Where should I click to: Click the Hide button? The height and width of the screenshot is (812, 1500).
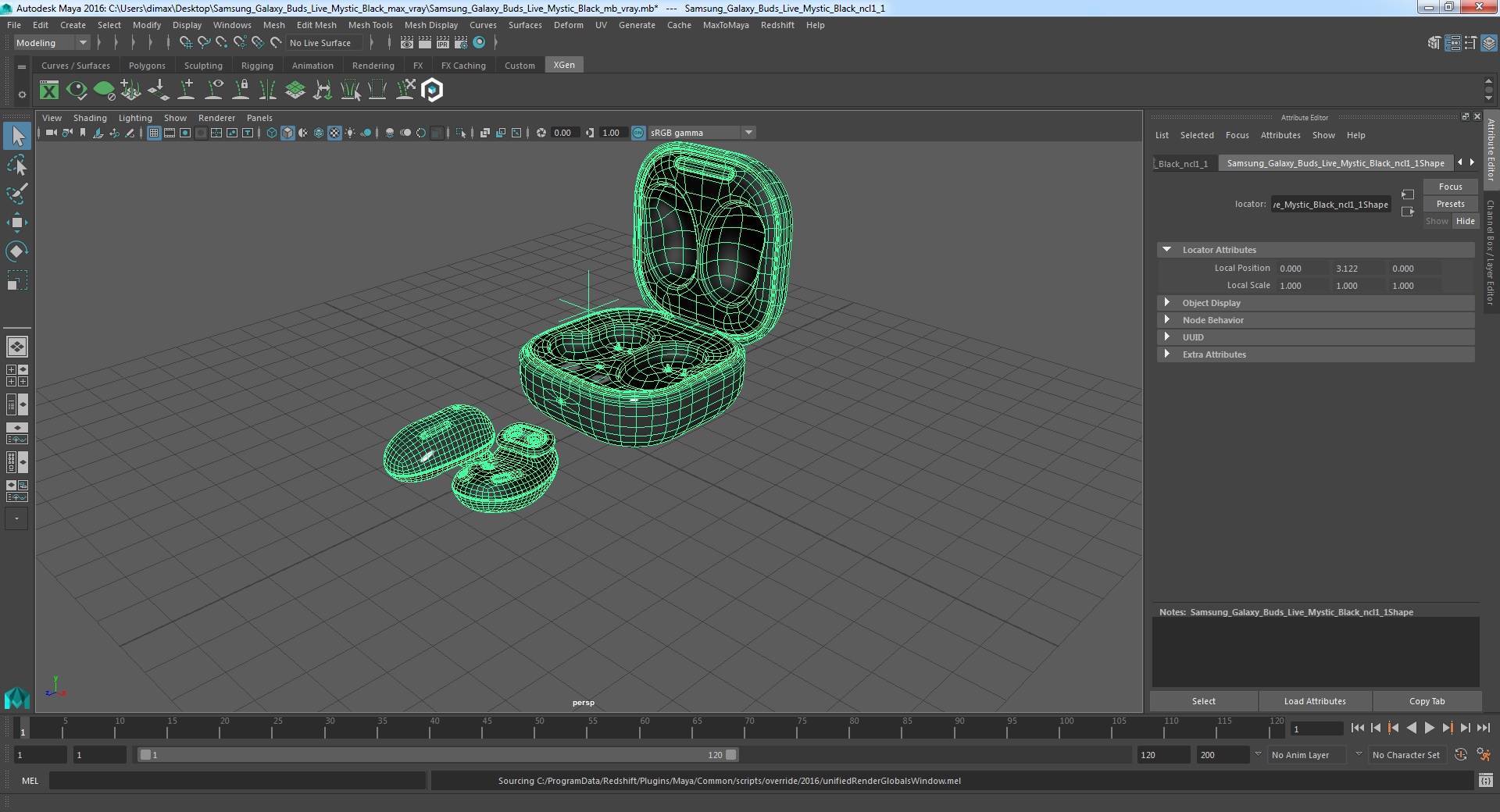click(1466, 221)
